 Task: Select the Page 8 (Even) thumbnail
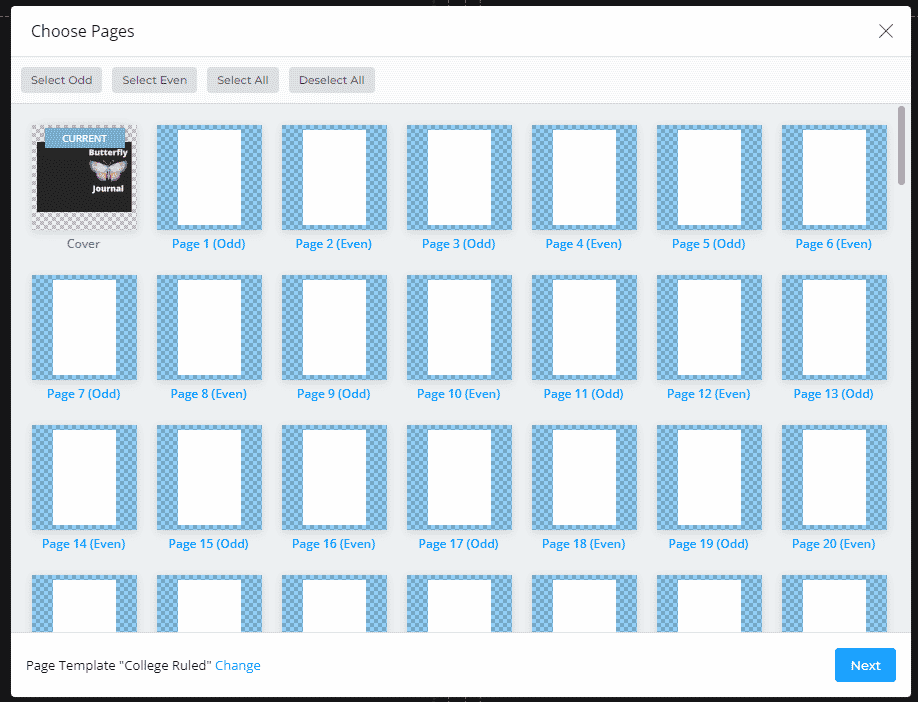210,327
